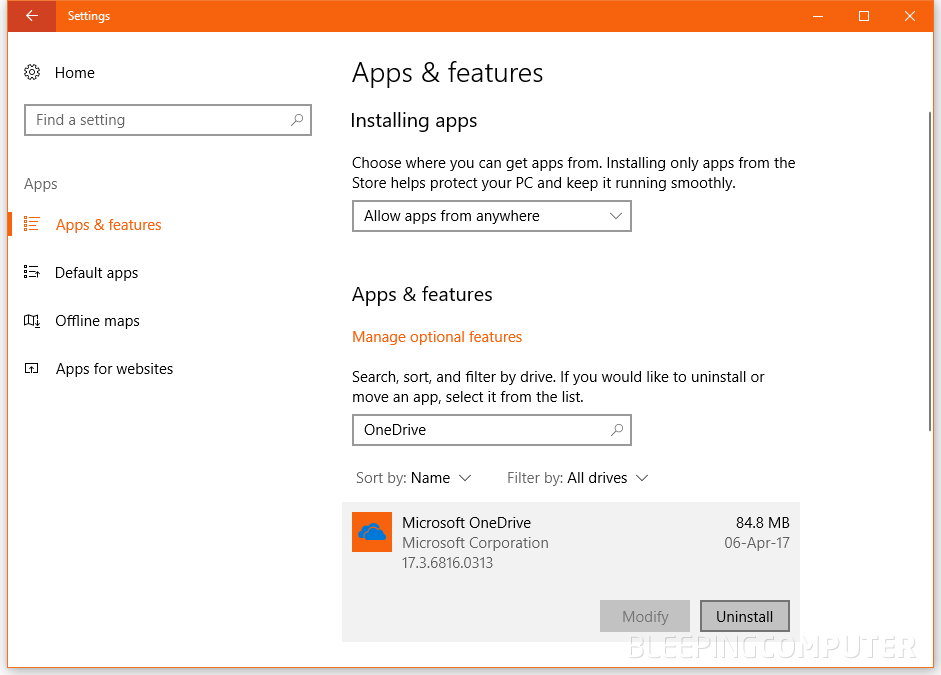941x675 pixels.
Task: Click the Default apps sidebar icon
Action: coord(31,272)
